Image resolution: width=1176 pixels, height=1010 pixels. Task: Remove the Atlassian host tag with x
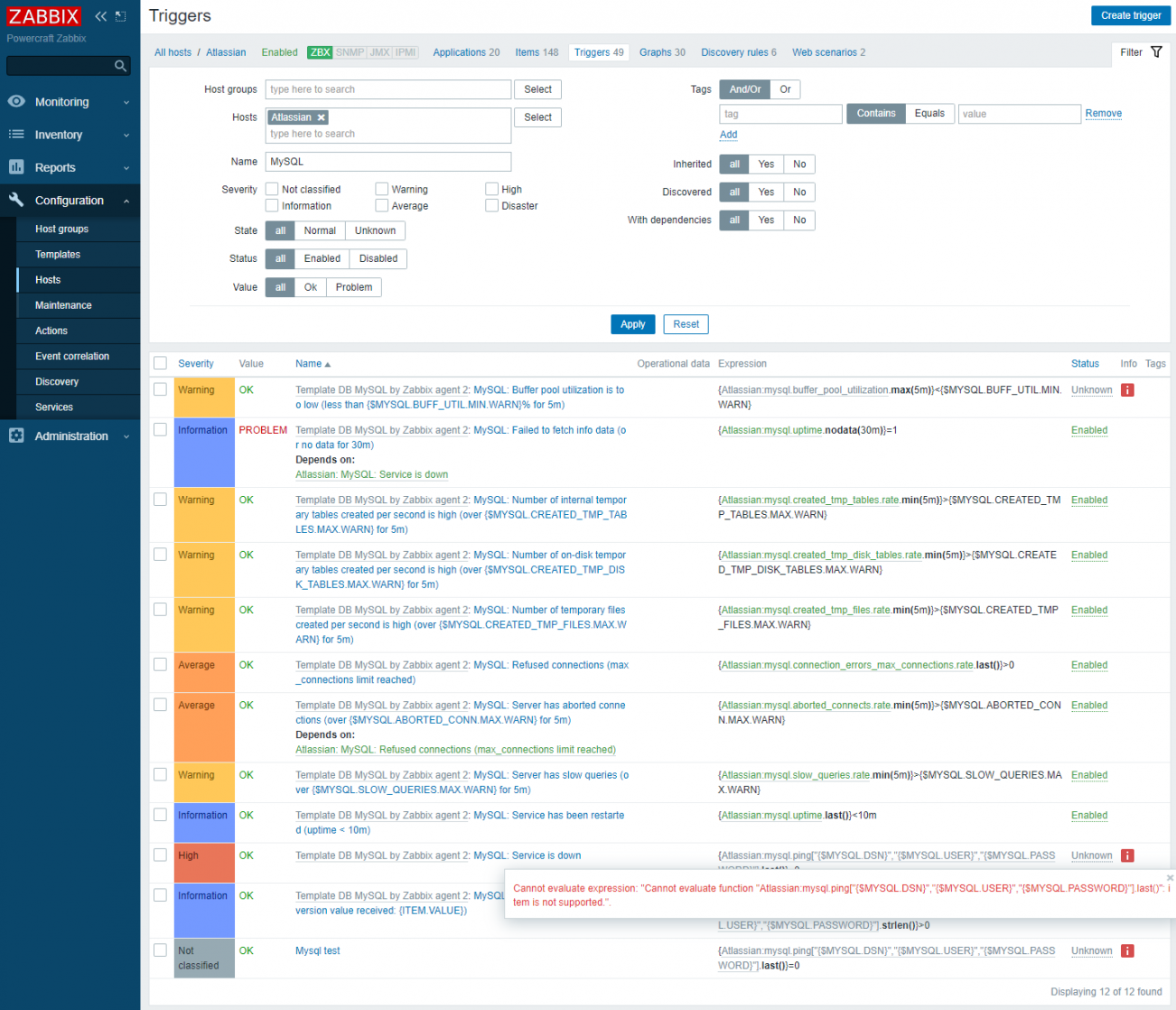321,117
